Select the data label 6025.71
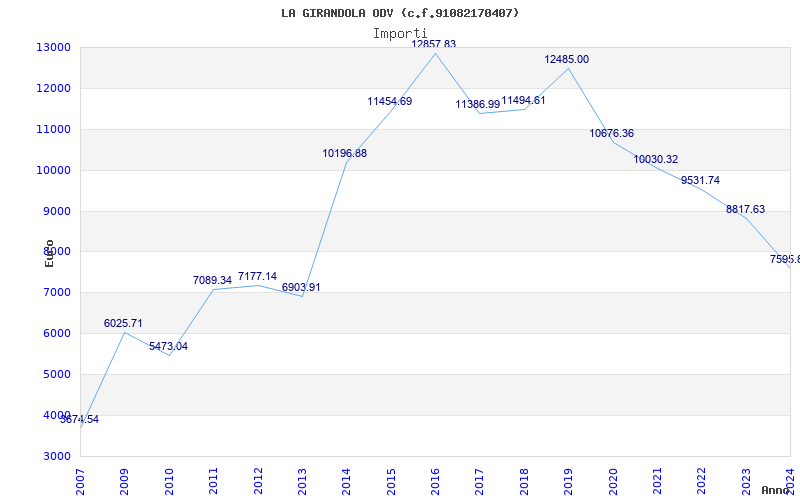The height and width of the screenshot is (500, 800). point(123,323)
